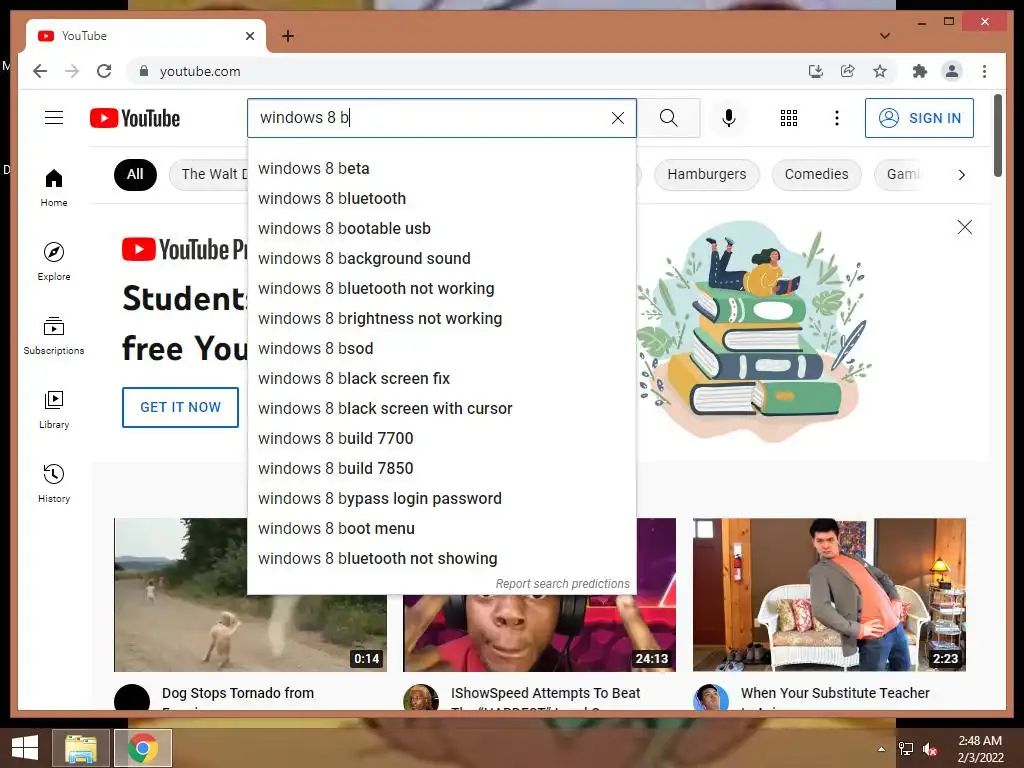Choose suggestion windows 8 bluetooth

[x=441, y=199]
